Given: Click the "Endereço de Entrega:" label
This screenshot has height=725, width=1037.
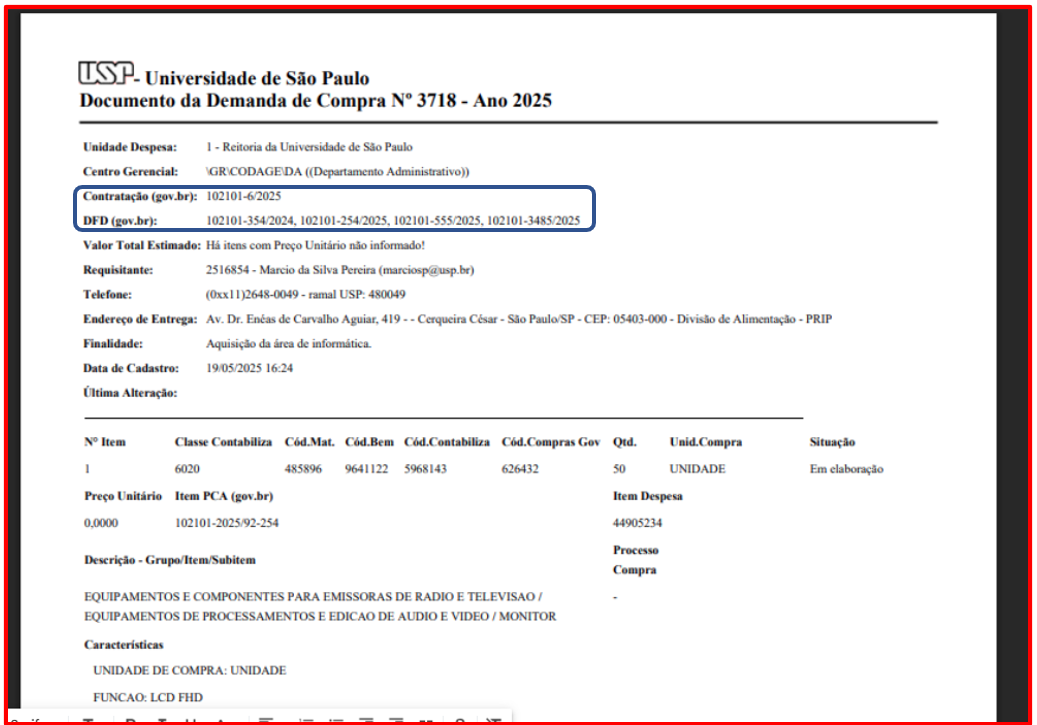Looking at the screenshot, I should coord(140,319).
